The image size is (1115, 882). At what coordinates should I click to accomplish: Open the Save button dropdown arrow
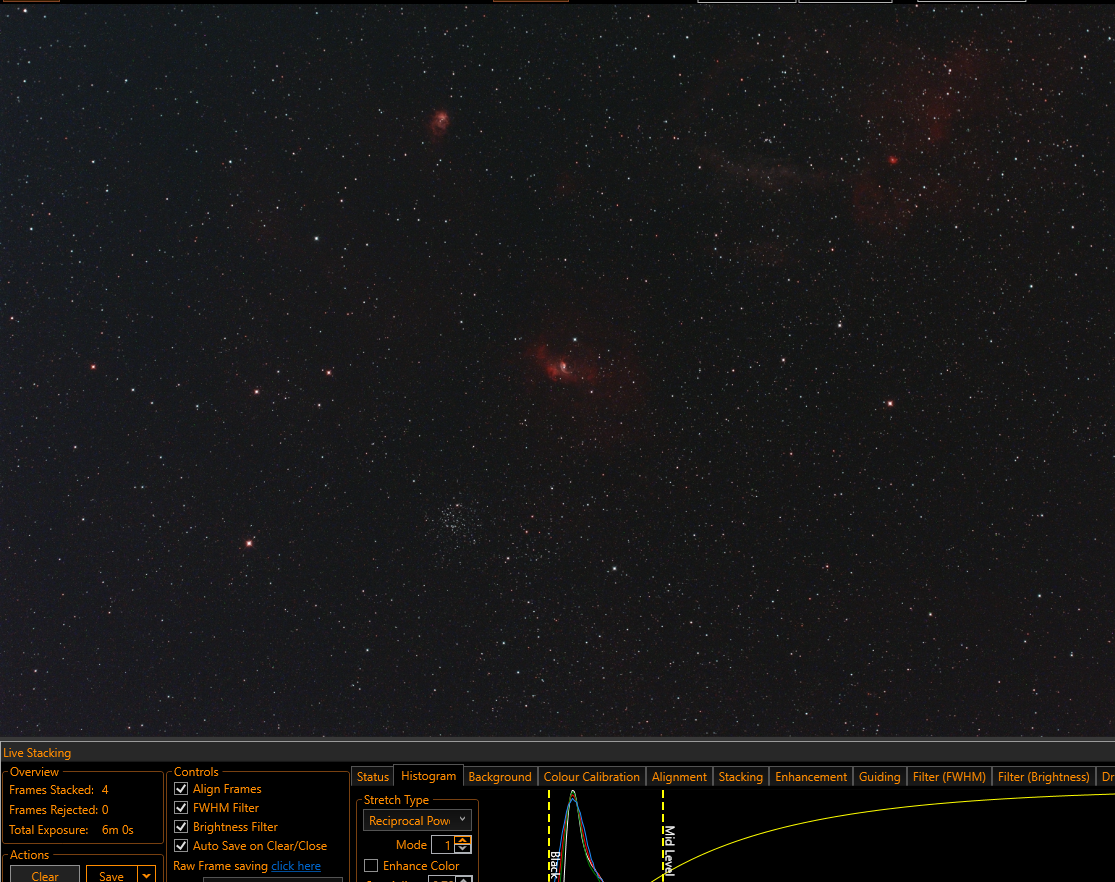pyautogui.click(x=146, y=876)
